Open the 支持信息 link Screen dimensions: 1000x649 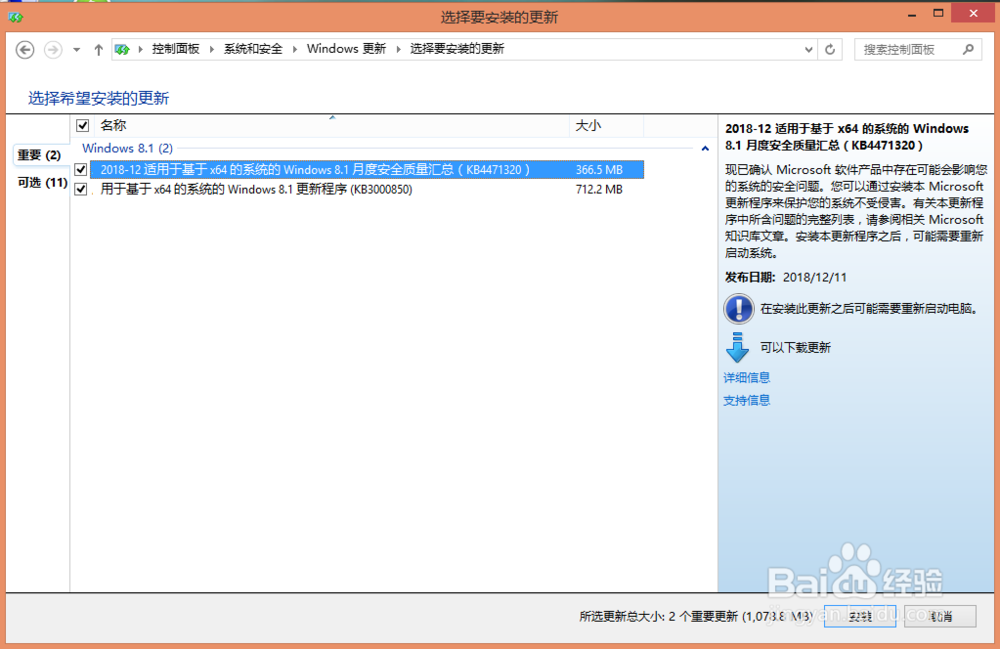746,400
